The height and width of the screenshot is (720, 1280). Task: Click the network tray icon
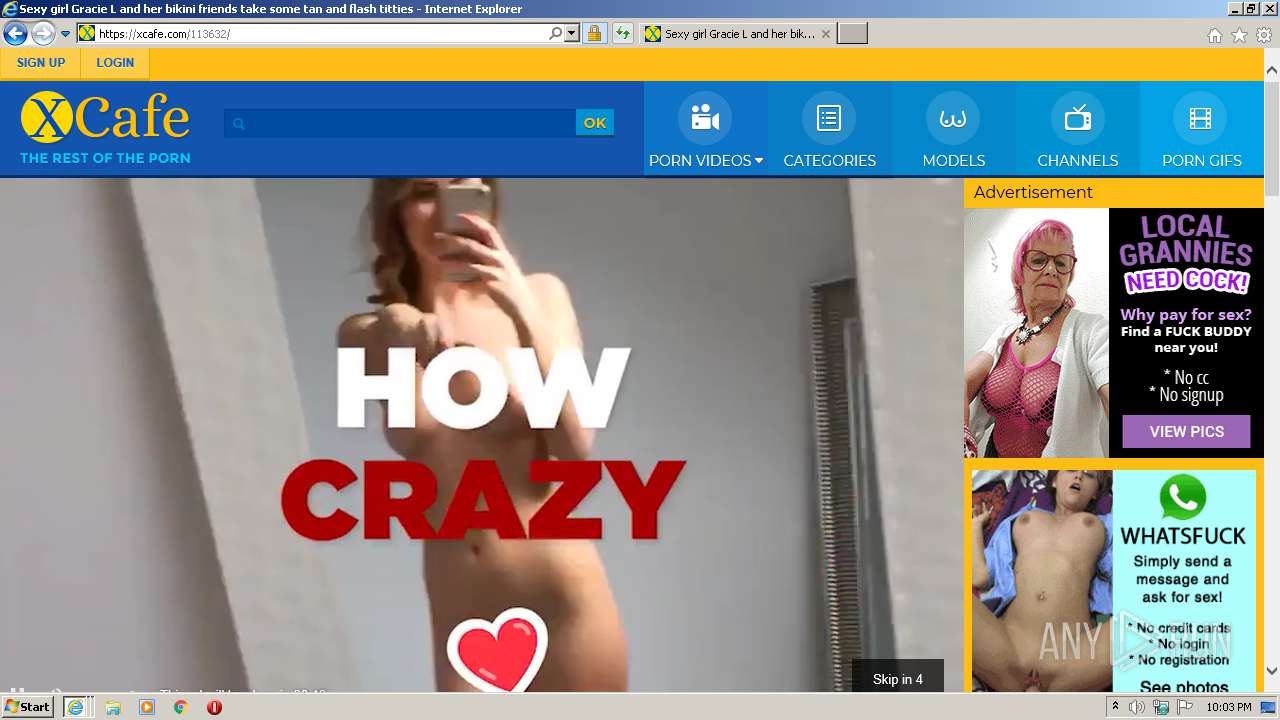point(1160,707)
